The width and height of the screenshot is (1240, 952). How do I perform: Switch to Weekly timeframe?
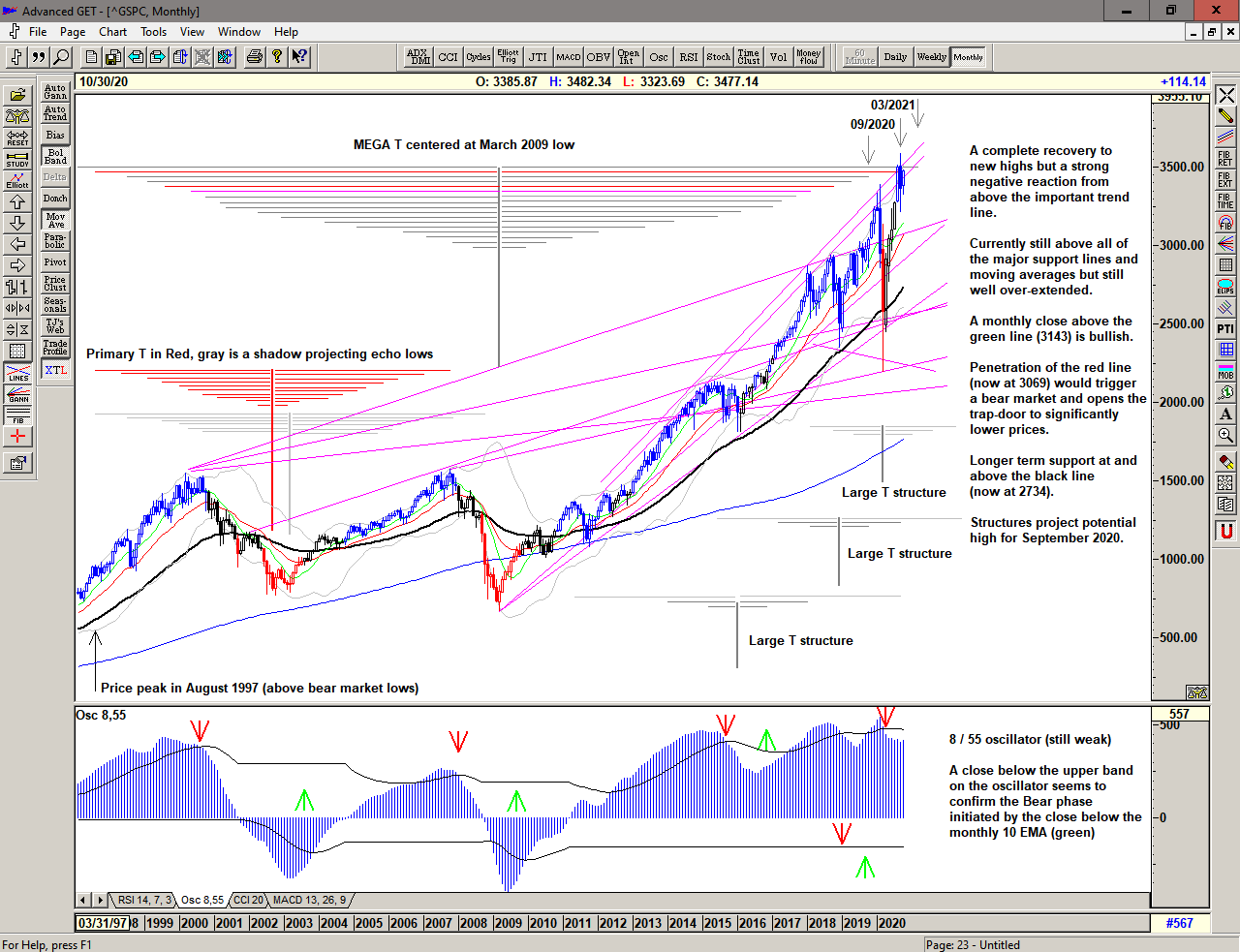(931, 57)
